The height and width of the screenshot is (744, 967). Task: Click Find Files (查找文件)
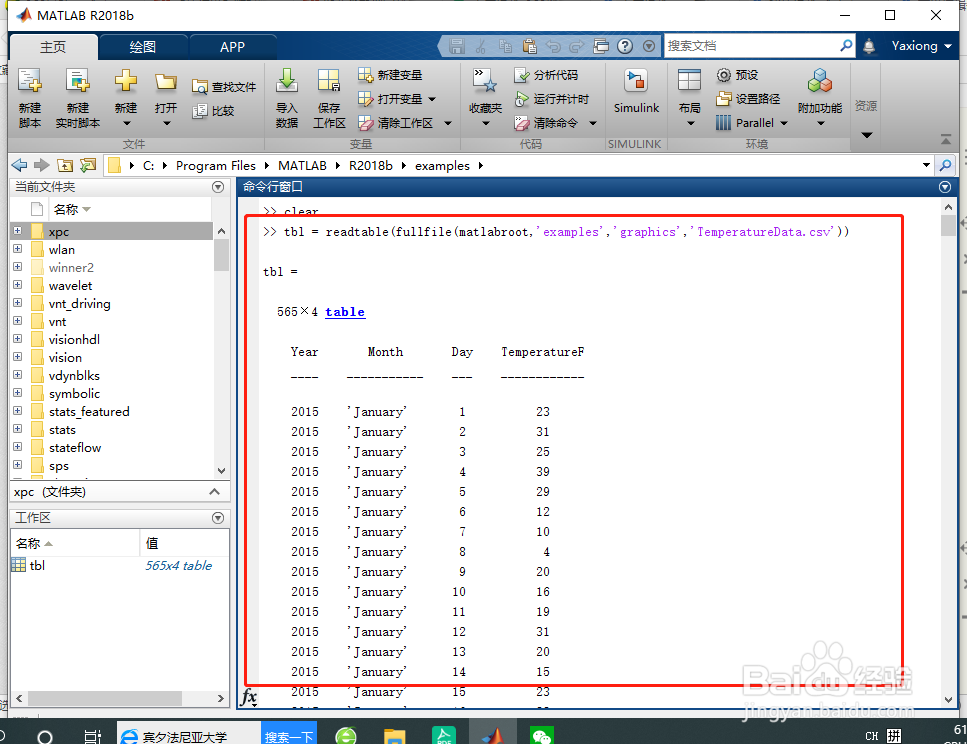point(224,87)
